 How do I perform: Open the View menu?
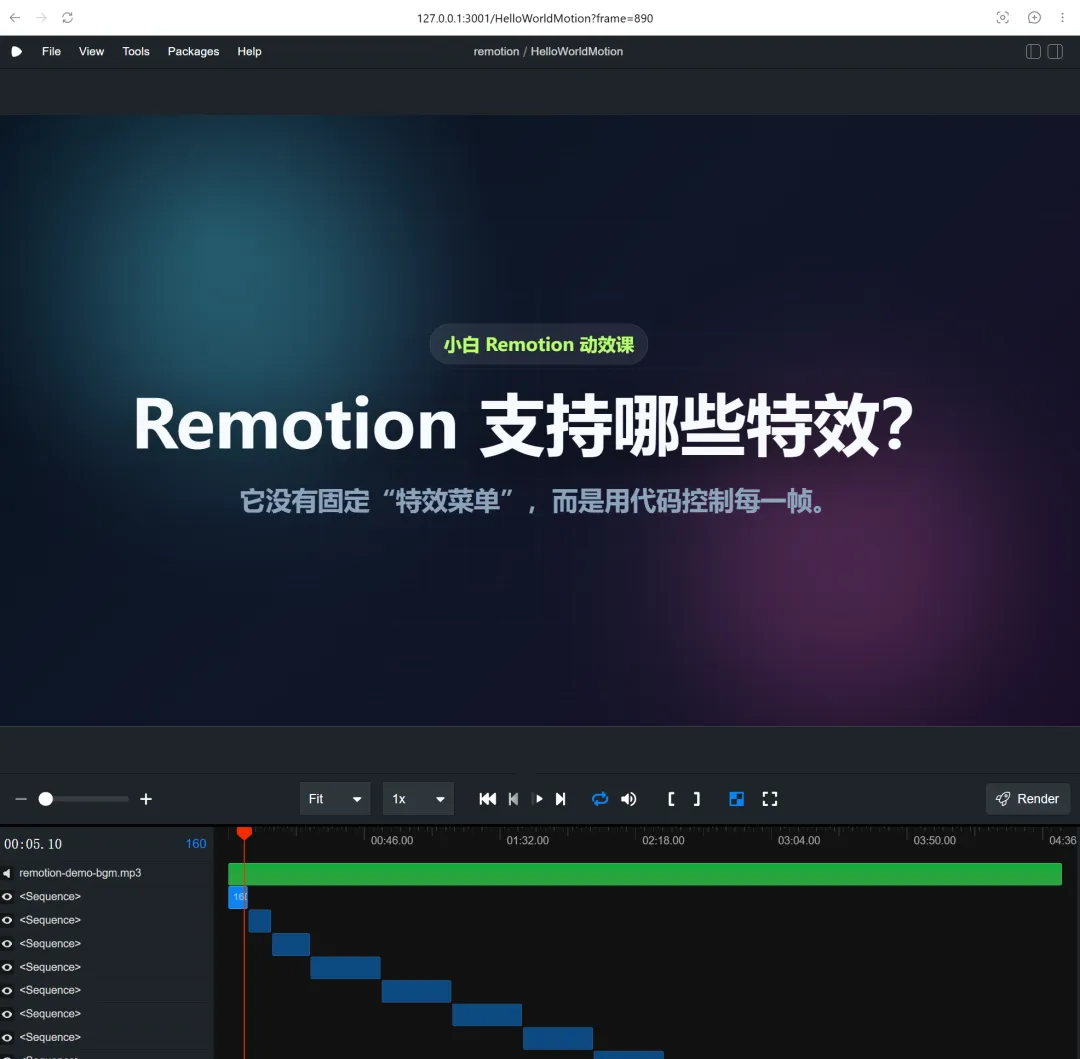[x=91, y=52]
